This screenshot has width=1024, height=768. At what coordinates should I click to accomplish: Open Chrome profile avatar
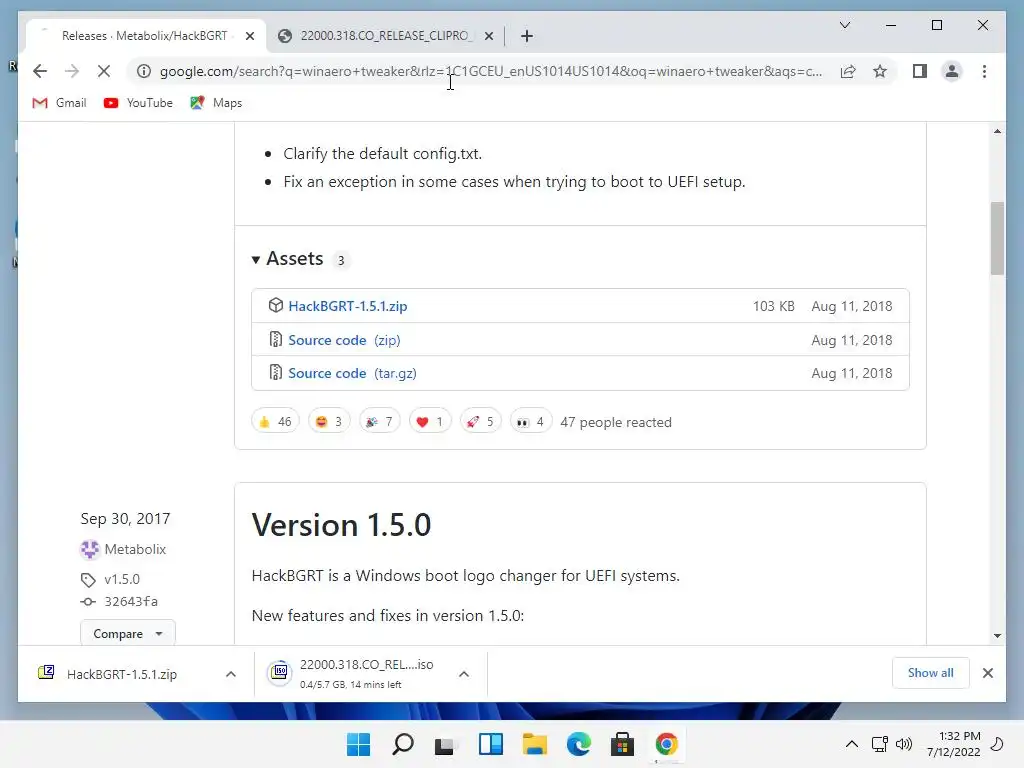[x=952, y=71]
